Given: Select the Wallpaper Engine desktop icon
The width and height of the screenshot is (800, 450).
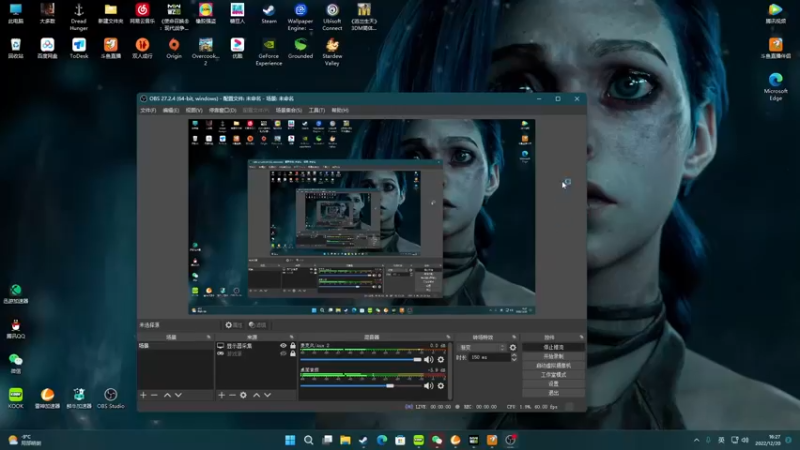Looking at the screenshot, I should [x=300, y=17].
